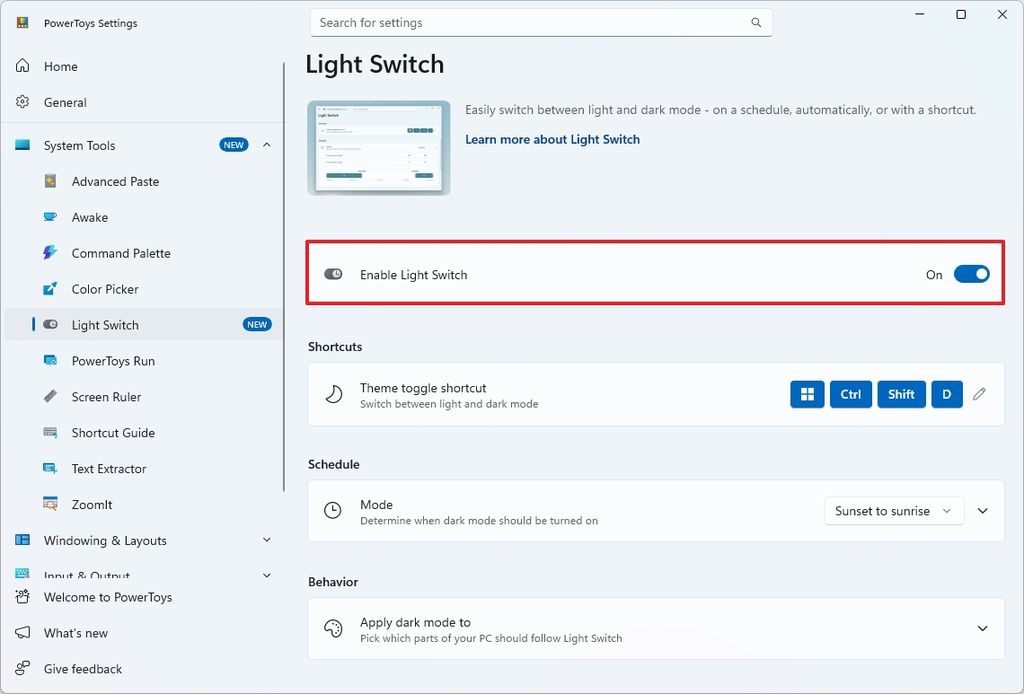Click the Behavior section heading
This screenshot has width=1024, height=694.
tap(333, 582)
